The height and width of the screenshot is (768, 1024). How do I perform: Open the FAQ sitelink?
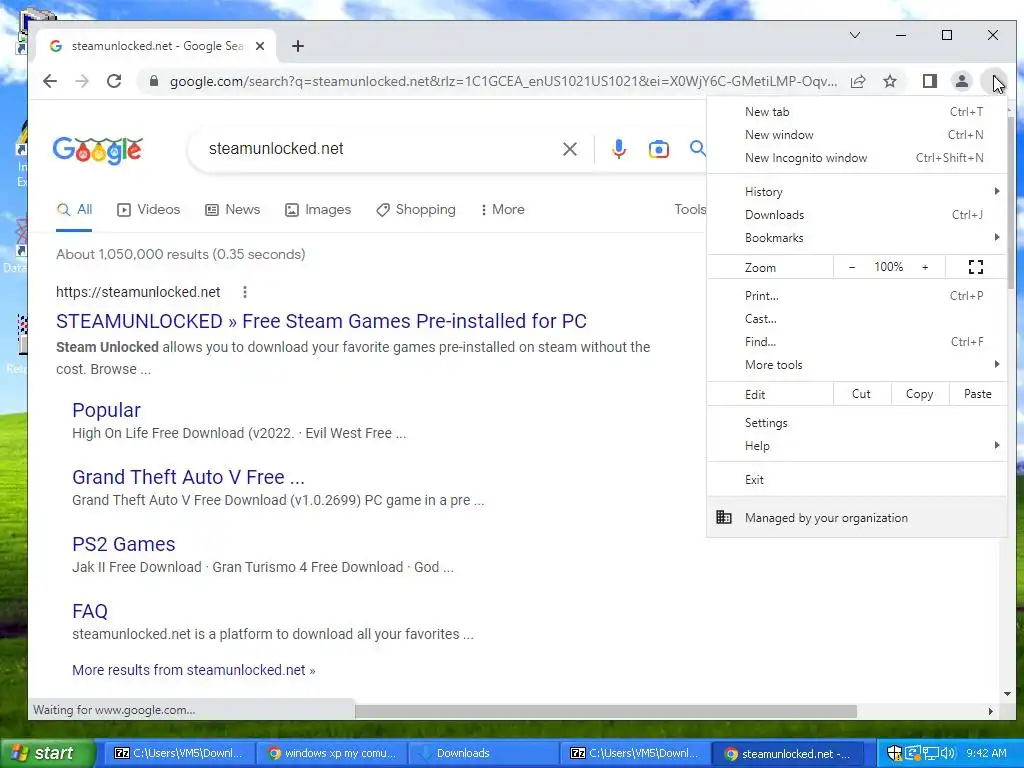[89, 611]
